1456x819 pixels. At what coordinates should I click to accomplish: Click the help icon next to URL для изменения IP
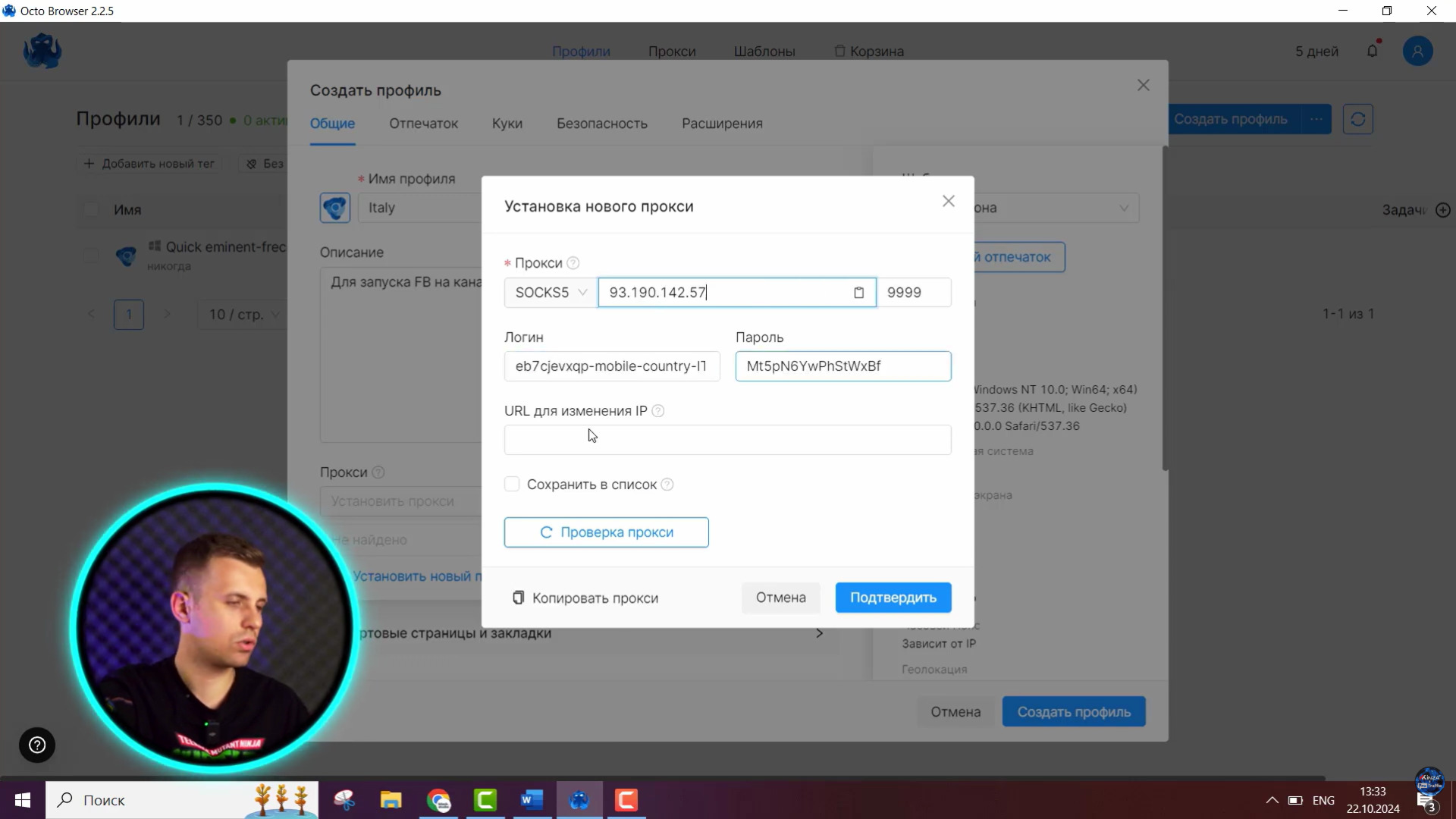coord(658,411)
